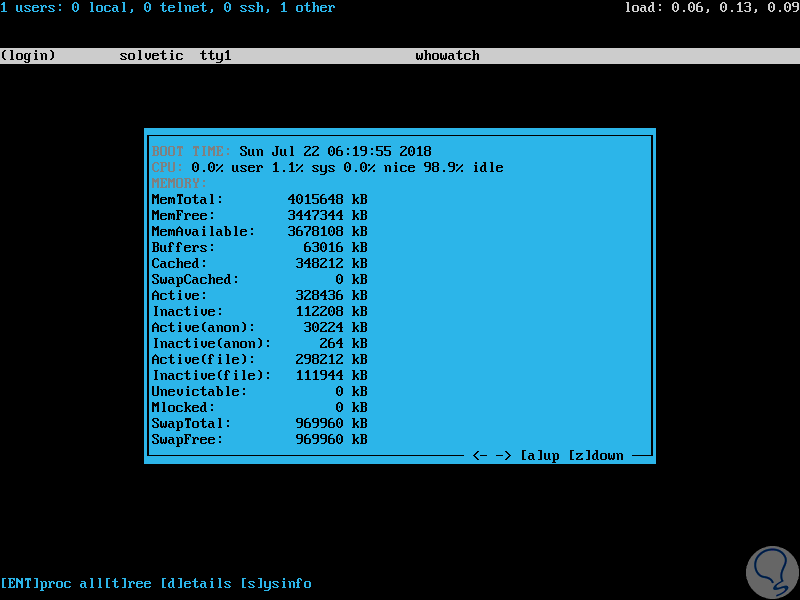The image size is (800, 600).
Task: Expand the whowatch process entry
Action: pyautogui.click(x=448, y=55)
